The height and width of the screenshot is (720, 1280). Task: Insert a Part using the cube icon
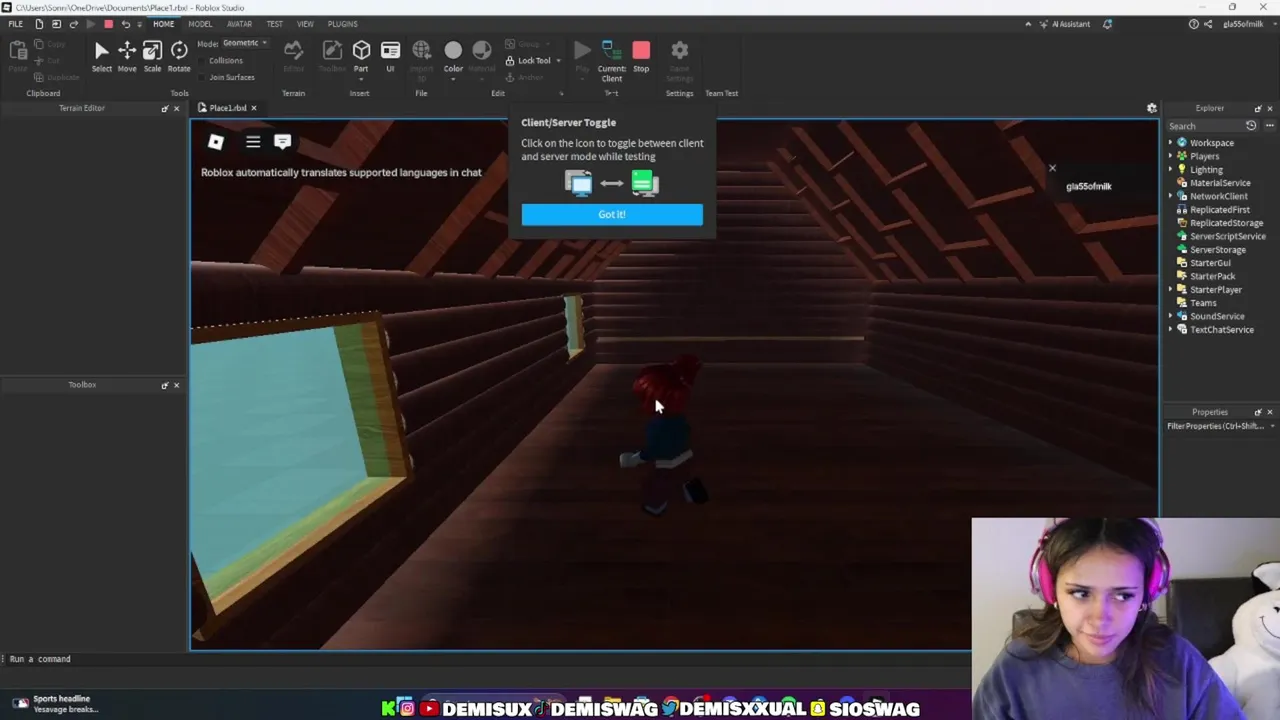(361, 50)
